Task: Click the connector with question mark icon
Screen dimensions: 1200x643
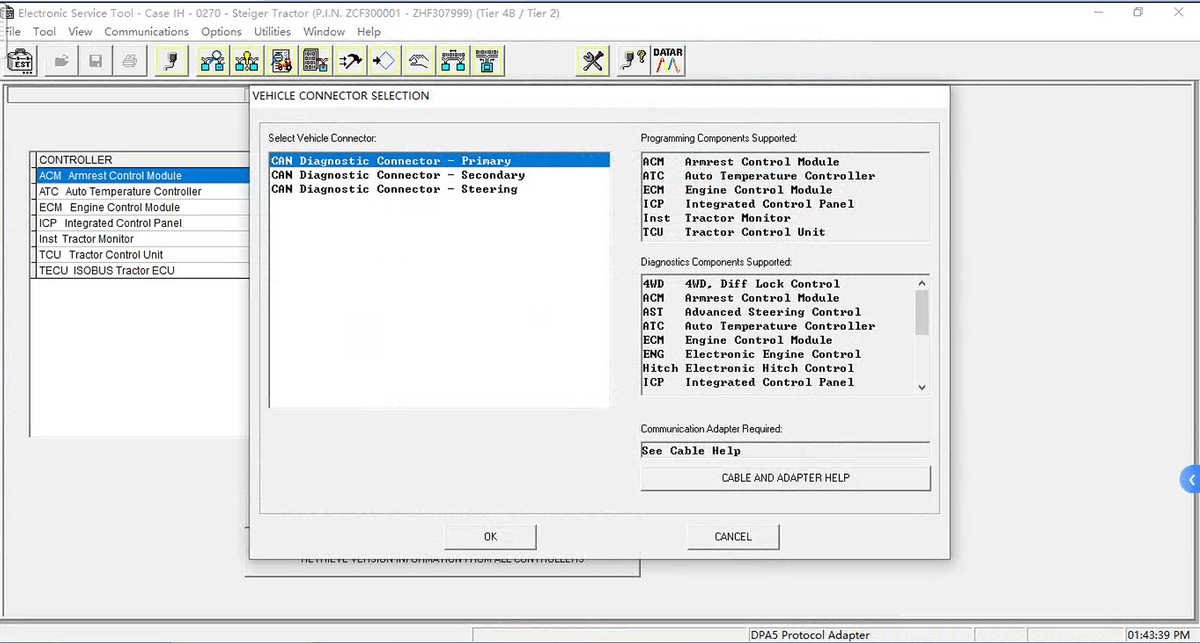Action: [632, 62]
